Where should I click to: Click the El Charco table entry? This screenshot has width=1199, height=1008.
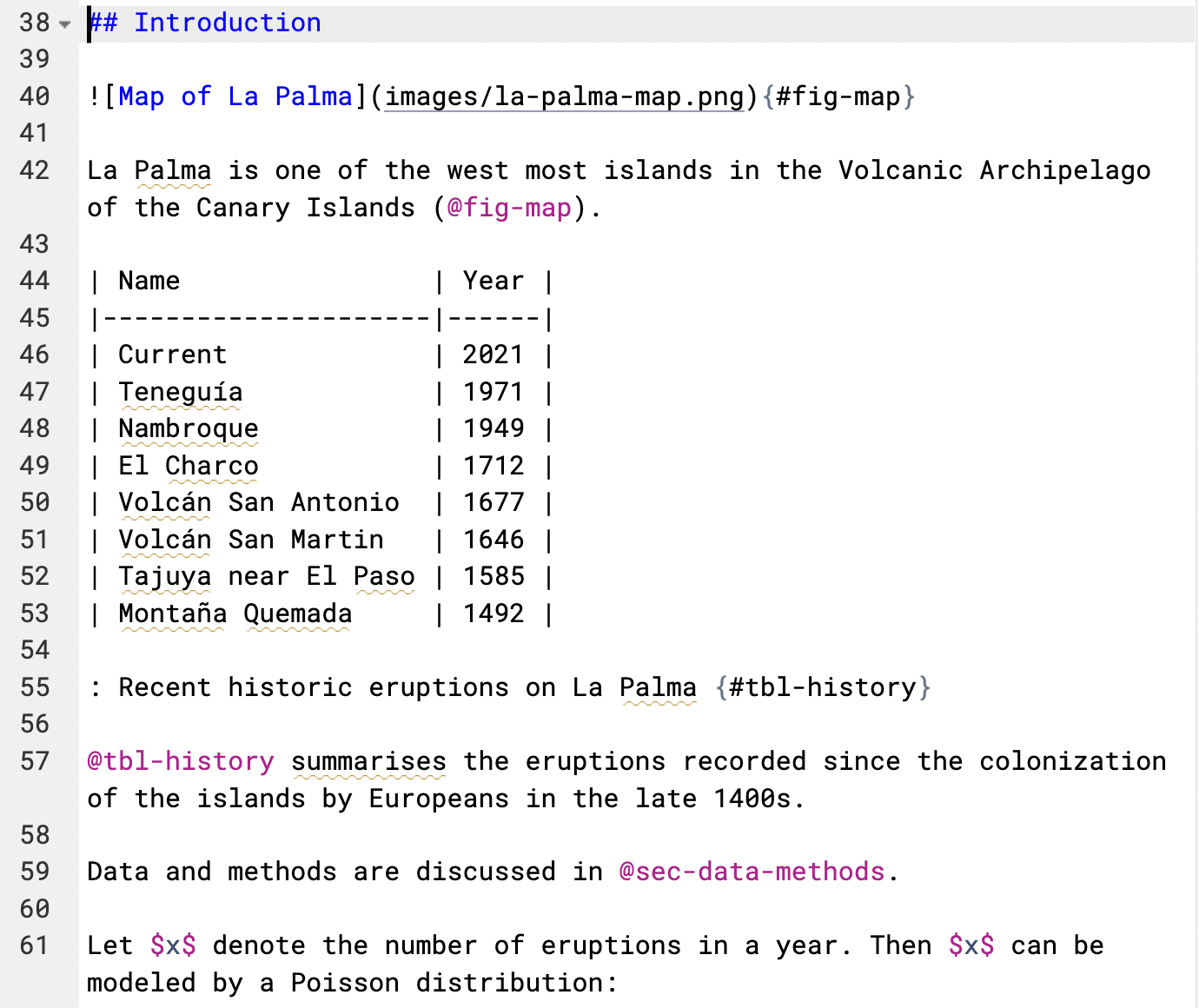pyautogui.click(x=188, y=466)
